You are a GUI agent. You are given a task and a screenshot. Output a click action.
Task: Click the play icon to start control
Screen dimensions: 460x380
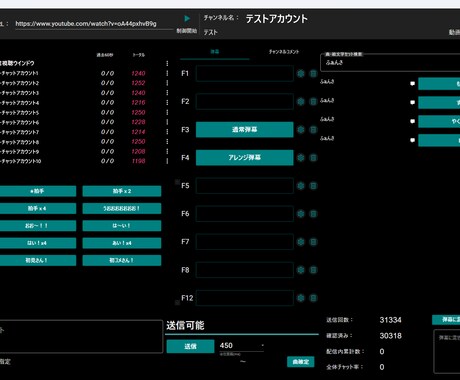pos(187,18)
